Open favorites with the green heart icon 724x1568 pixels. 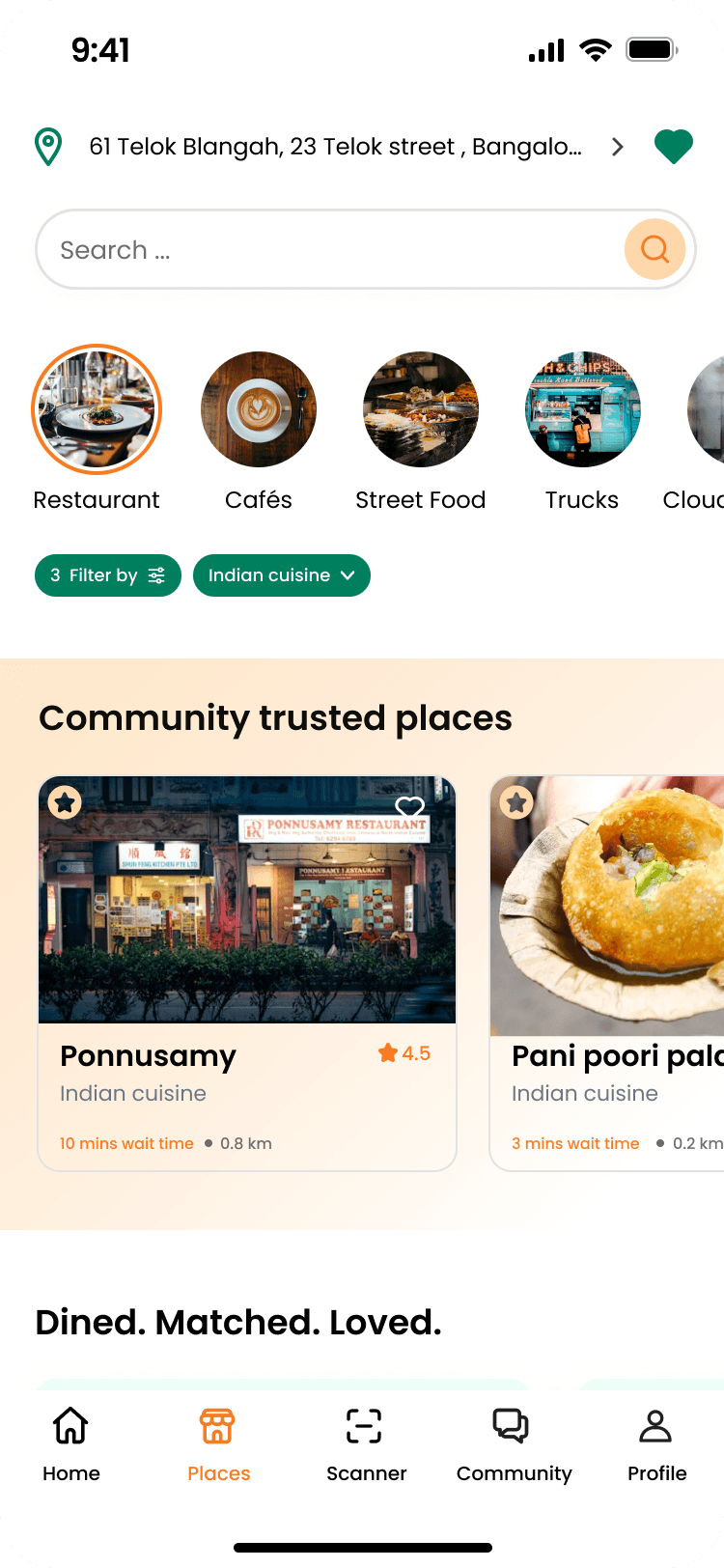[x=674, y=147]
